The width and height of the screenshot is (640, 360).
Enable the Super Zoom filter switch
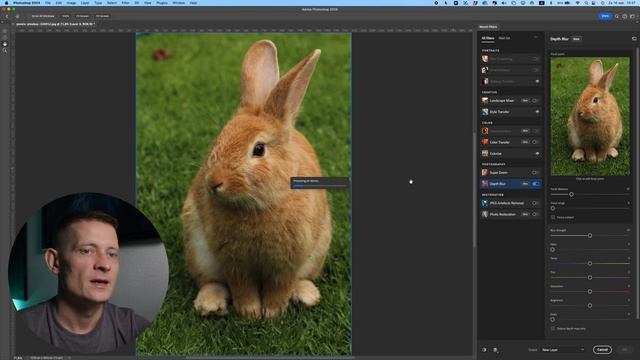point(535,173)
